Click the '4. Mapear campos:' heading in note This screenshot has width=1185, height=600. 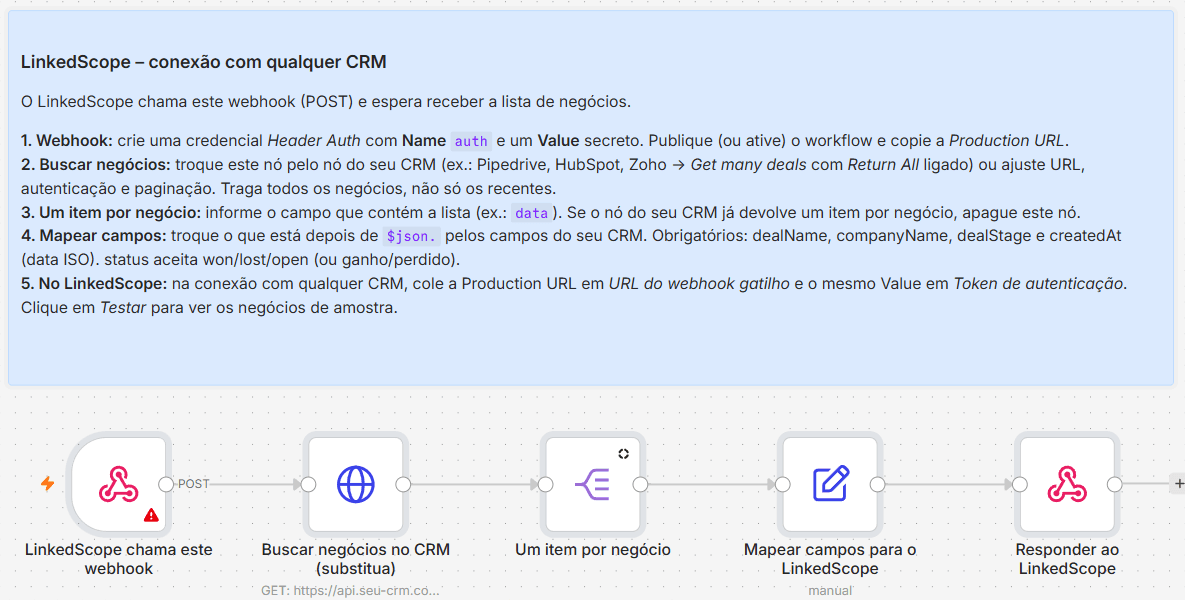pyautogui.click(x=94, y=236)
